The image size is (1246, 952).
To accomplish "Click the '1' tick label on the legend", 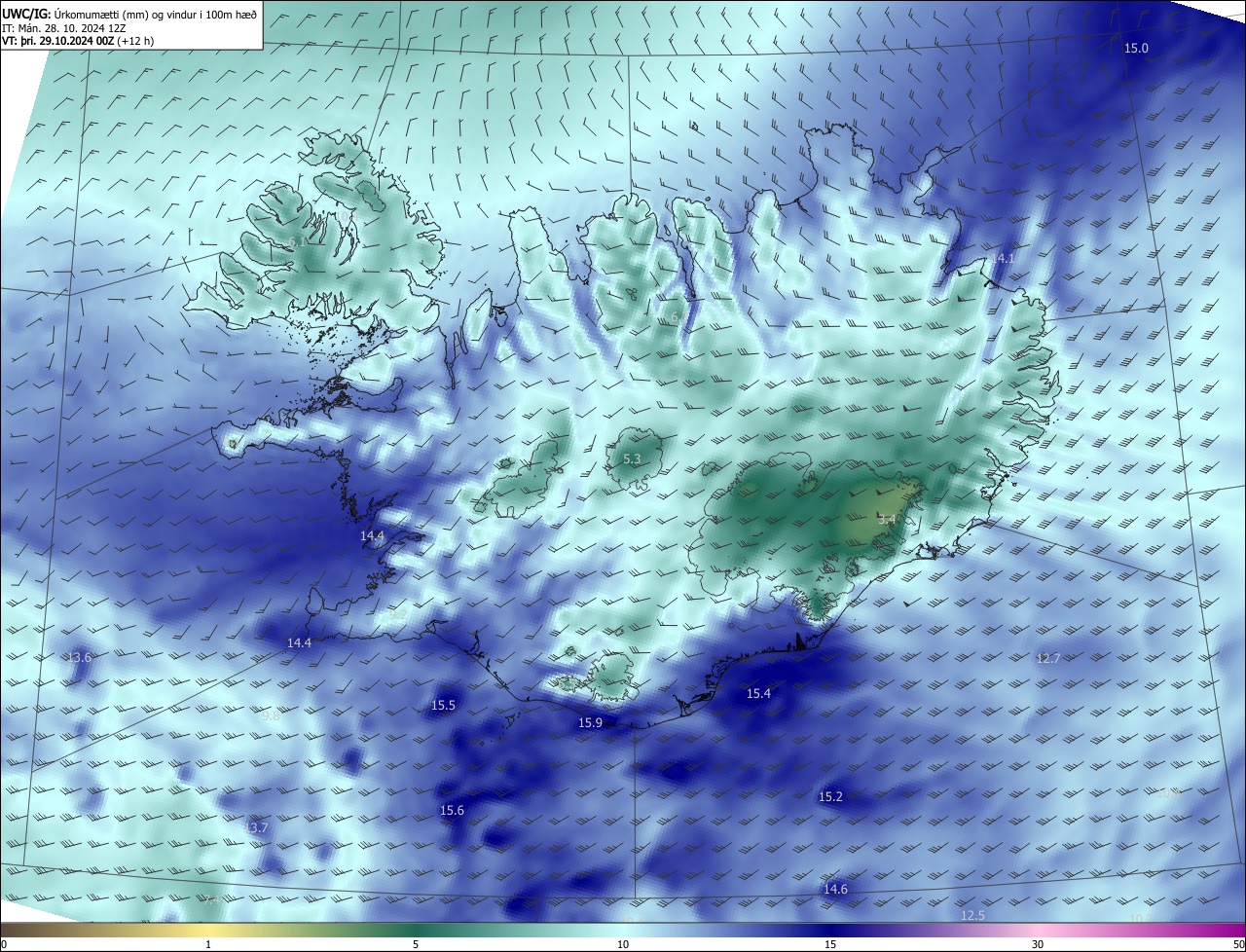I will tap(209, 945).
